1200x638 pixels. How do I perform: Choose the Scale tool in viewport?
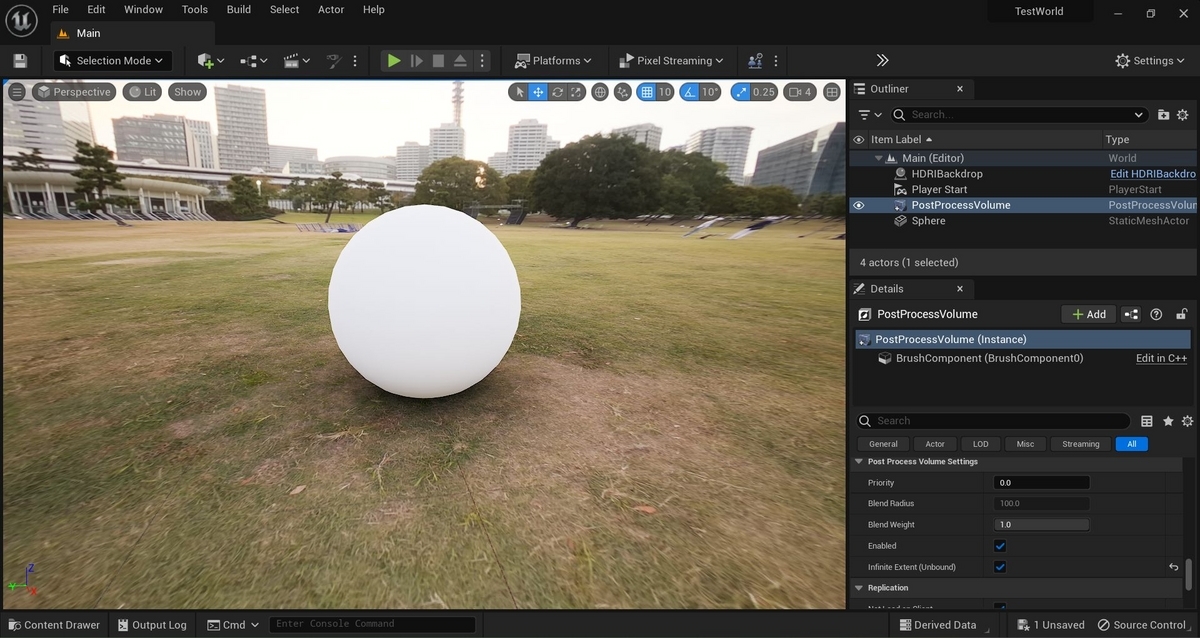pos(577,92)
